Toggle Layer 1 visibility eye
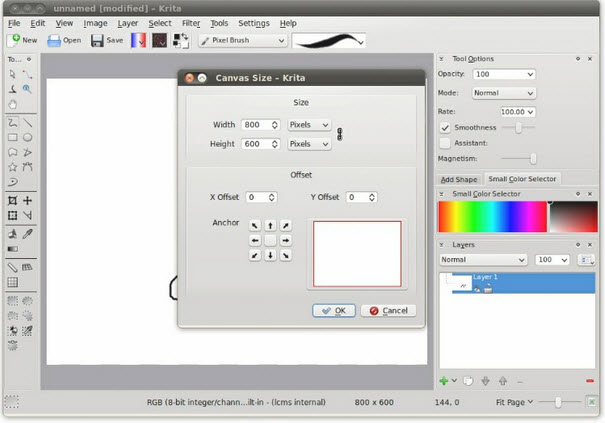Screen dimensions: 605x423 pyautogui.click(x=477, y=289)
